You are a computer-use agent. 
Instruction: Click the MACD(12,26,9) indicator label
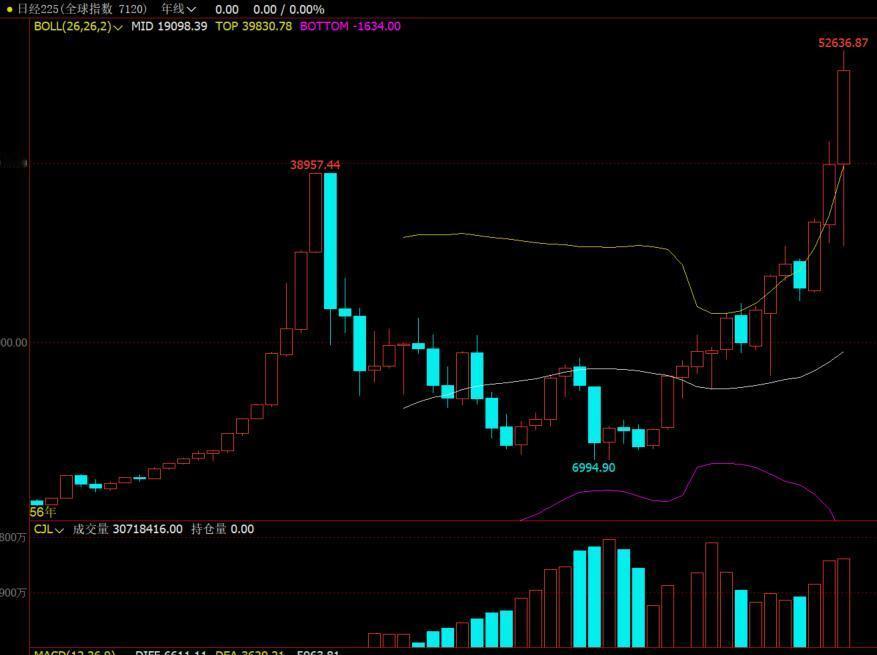(75, 652)
